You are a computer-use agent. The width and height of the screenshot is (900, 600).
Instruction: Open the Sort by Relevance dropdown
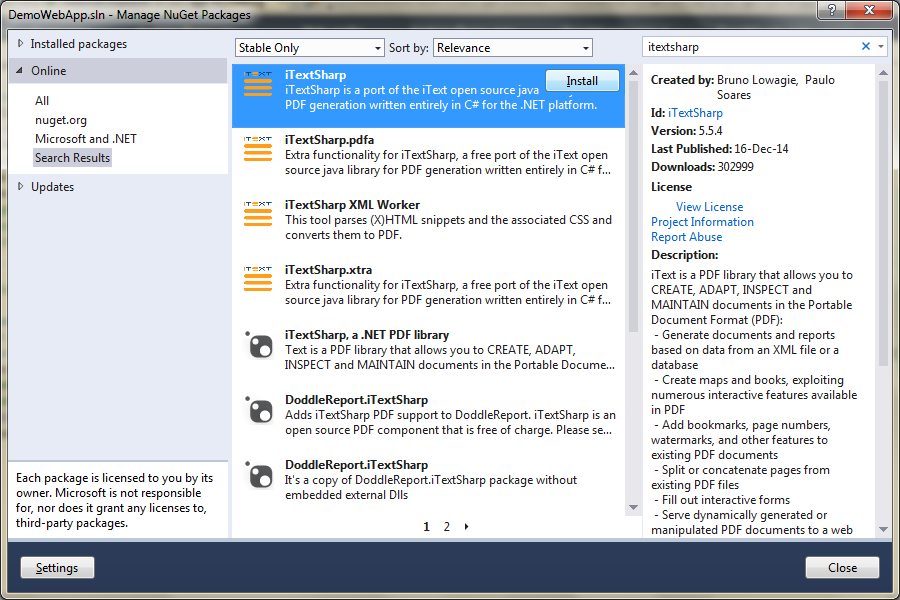pyautogui.click(x=513, y=48)
